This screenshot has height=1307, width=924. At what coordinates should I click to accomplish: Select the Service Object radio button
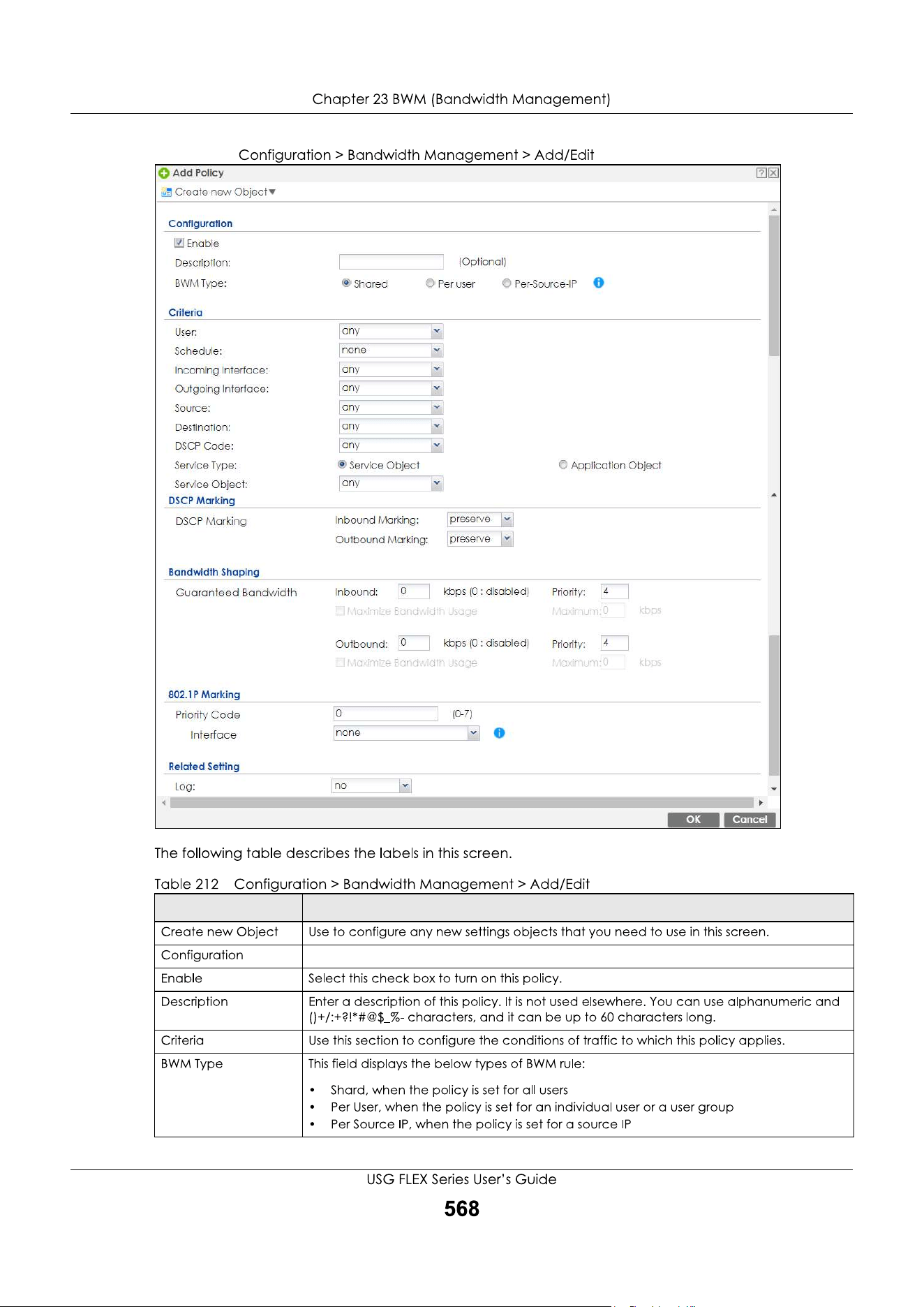342,464
